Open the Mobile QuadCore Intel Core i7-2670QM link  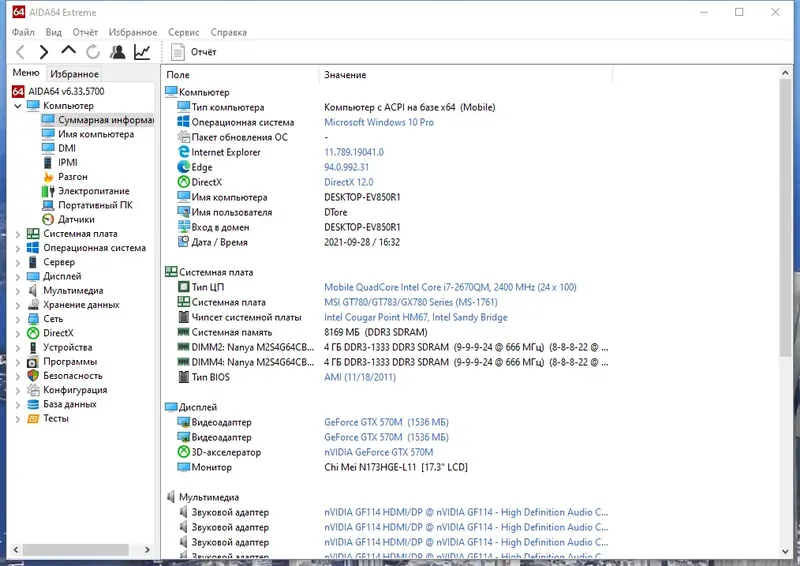click(x=450, y=287)
